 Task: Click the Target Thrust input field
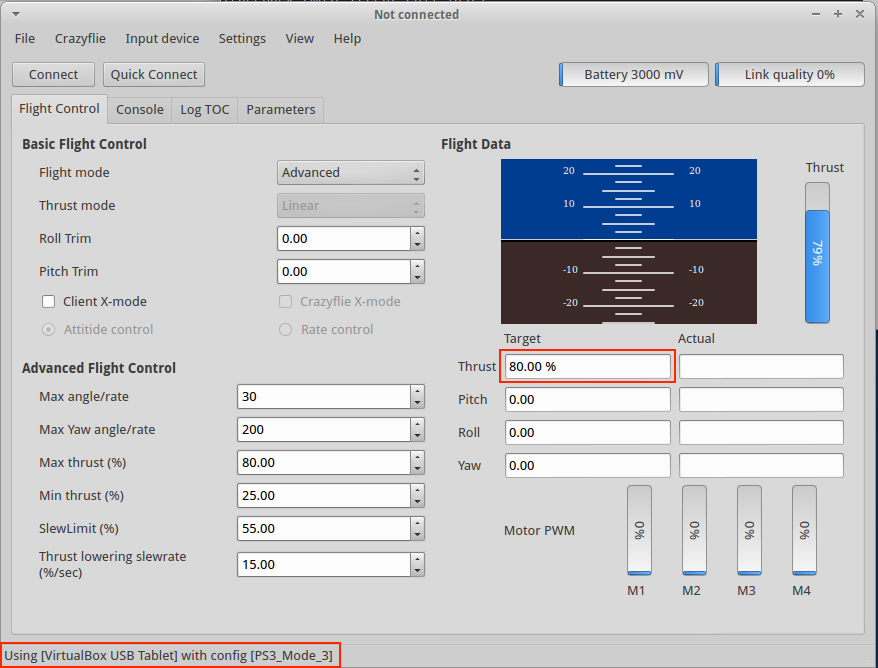tap(587, 367)
